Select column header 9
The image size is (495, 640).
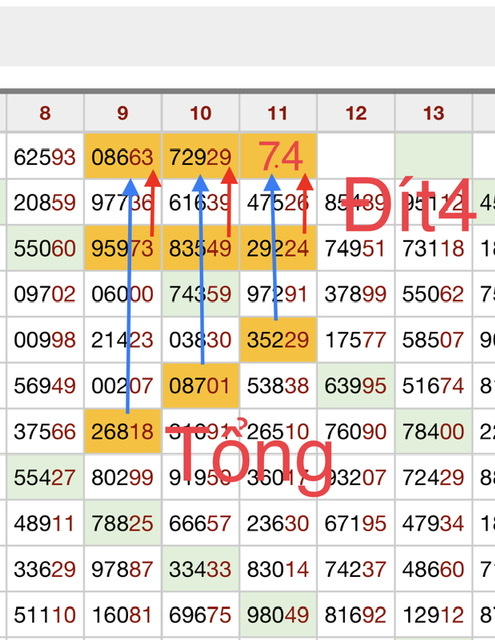[x=123, y=113]
